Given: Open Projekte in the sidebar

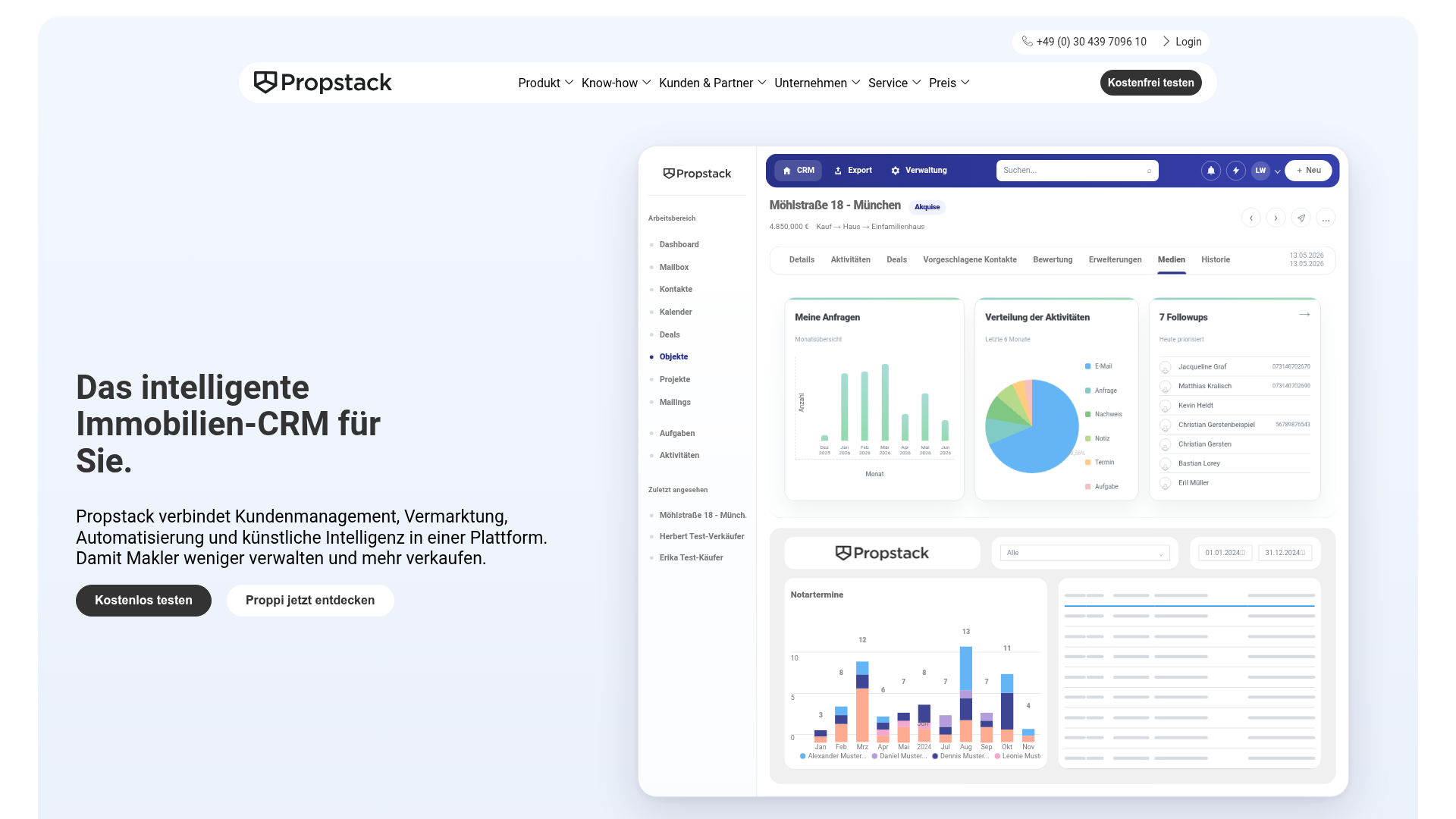Looking at the screenshot, I should 674,380.
